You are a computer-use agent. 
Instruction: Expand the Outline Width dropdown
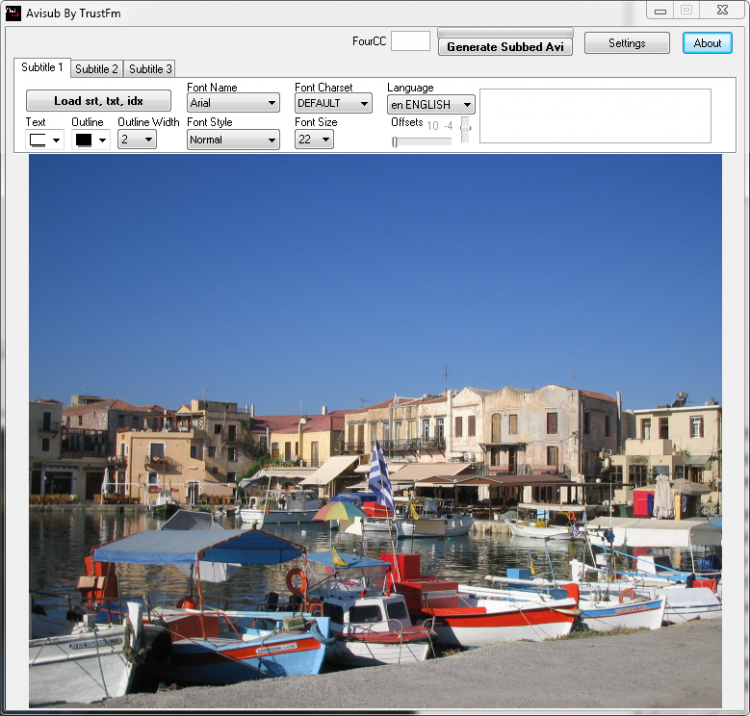137,140
